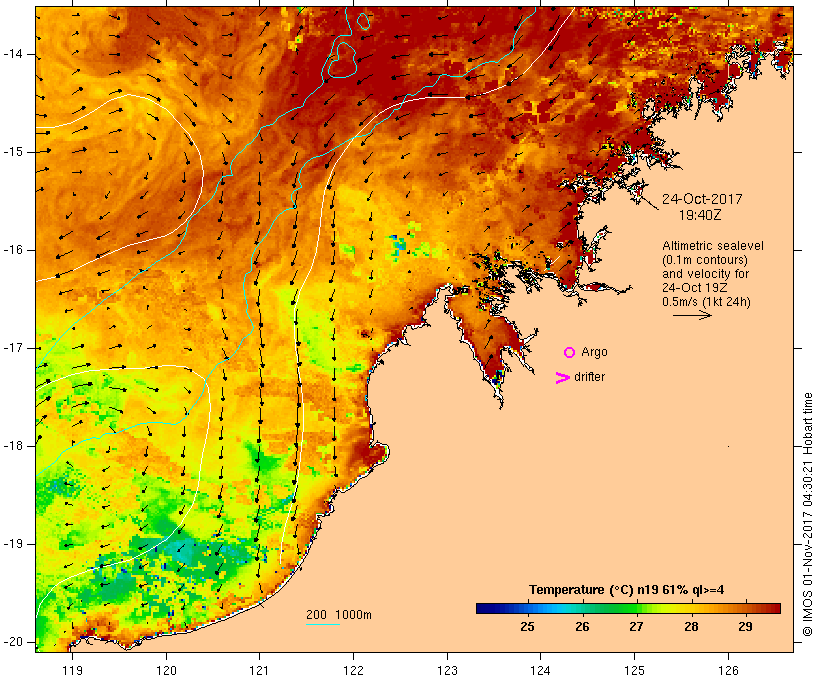Click the 125 longitude axis label
820x680 pixels.
[635, 670]
